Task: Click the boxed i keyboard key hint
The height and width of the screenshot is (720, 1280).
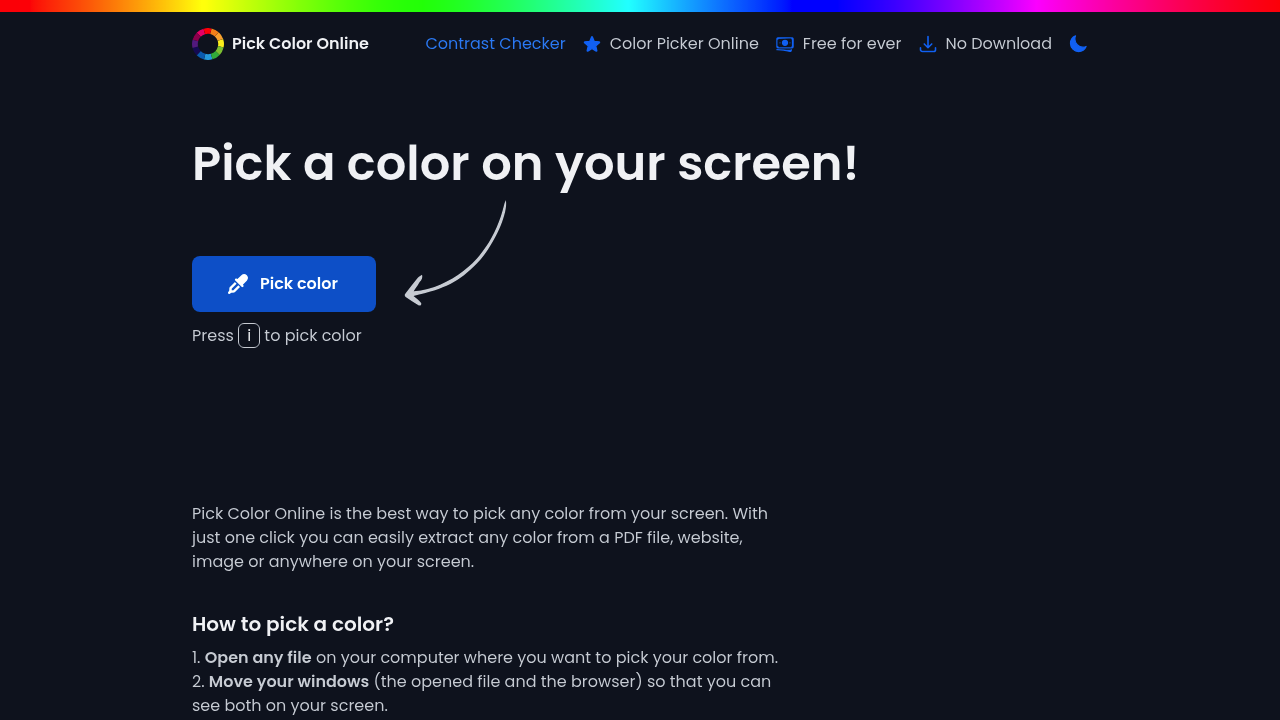Action: [x=248, y=335]
